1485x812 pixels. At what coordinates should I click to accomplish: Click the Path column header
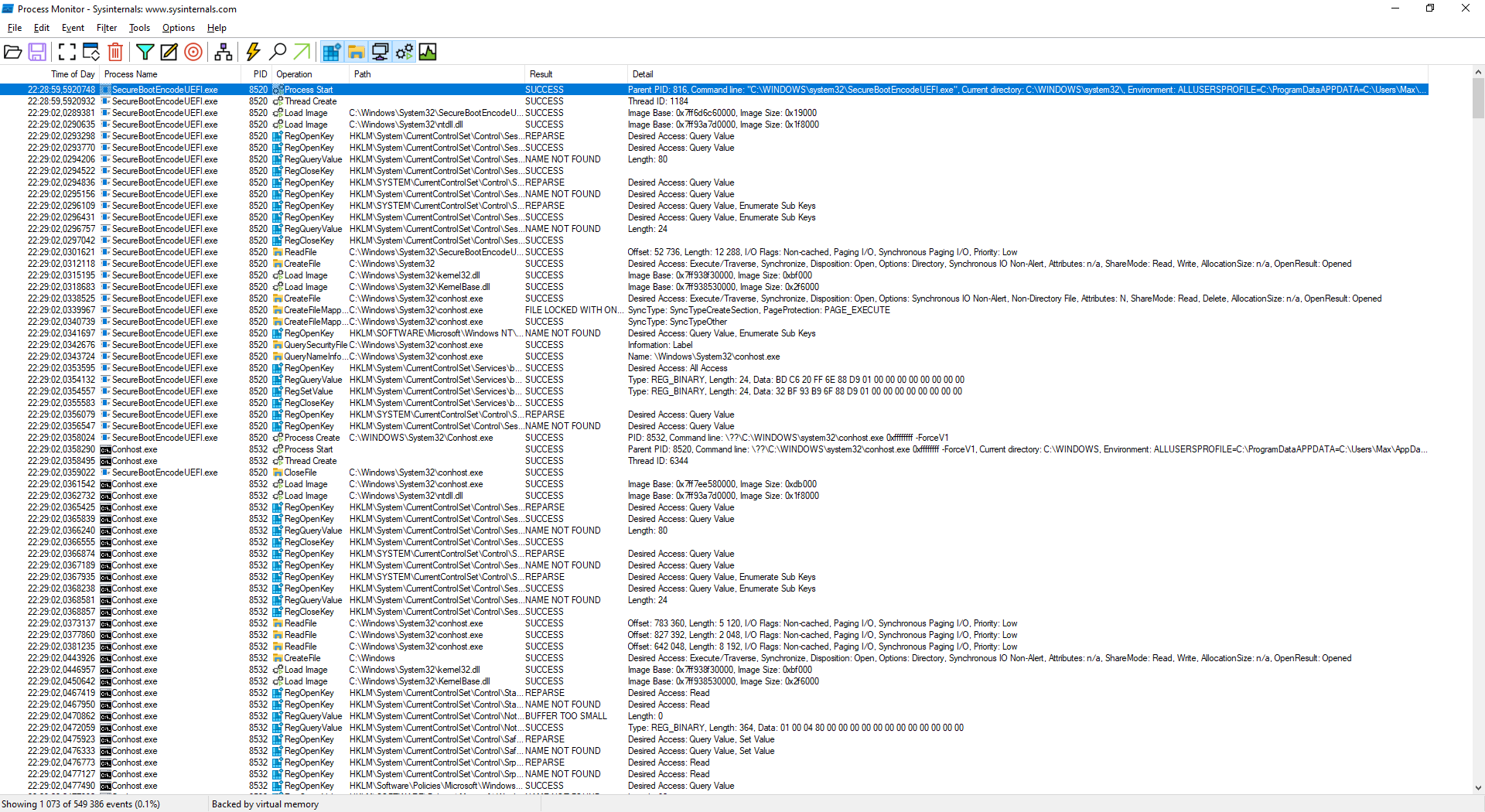point(436,74)
